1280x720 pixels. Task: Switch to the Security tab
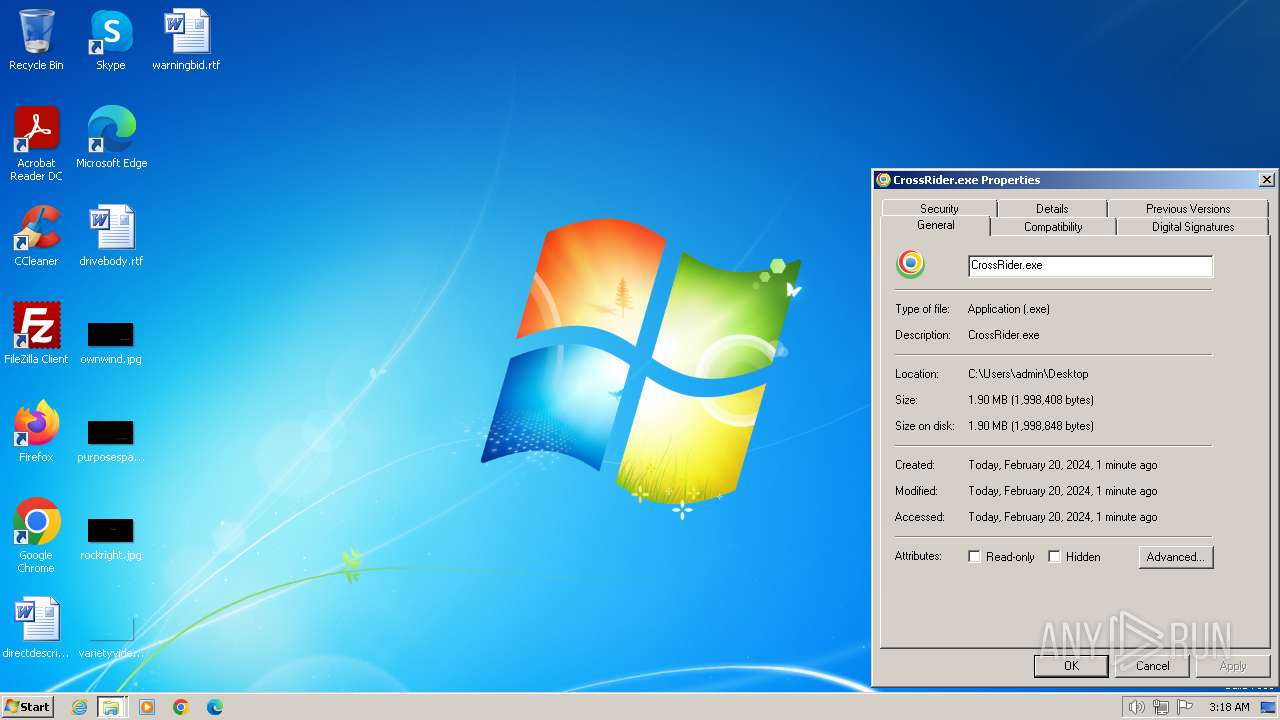click(939, 209)
